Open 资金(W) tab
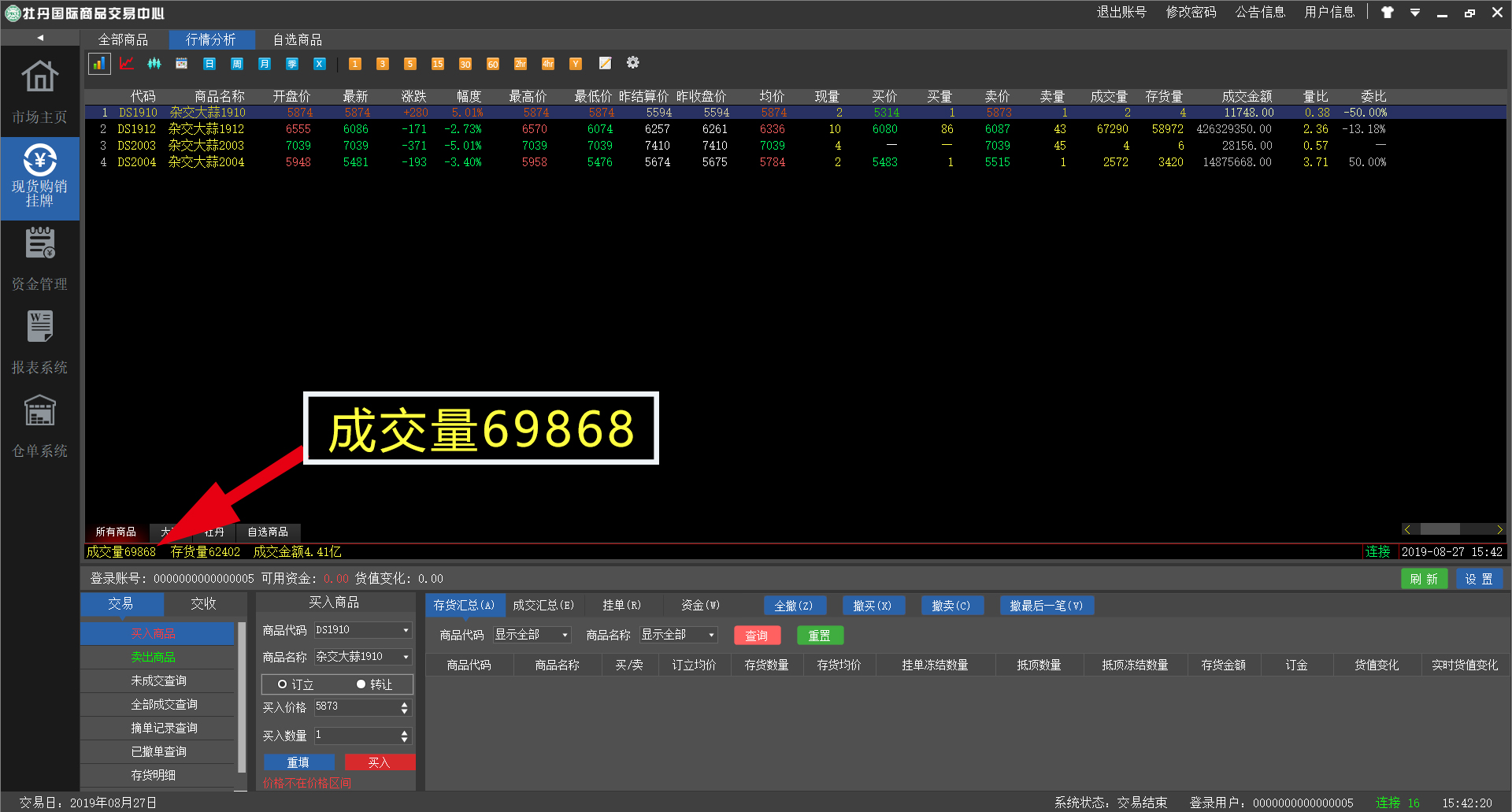 701,606
